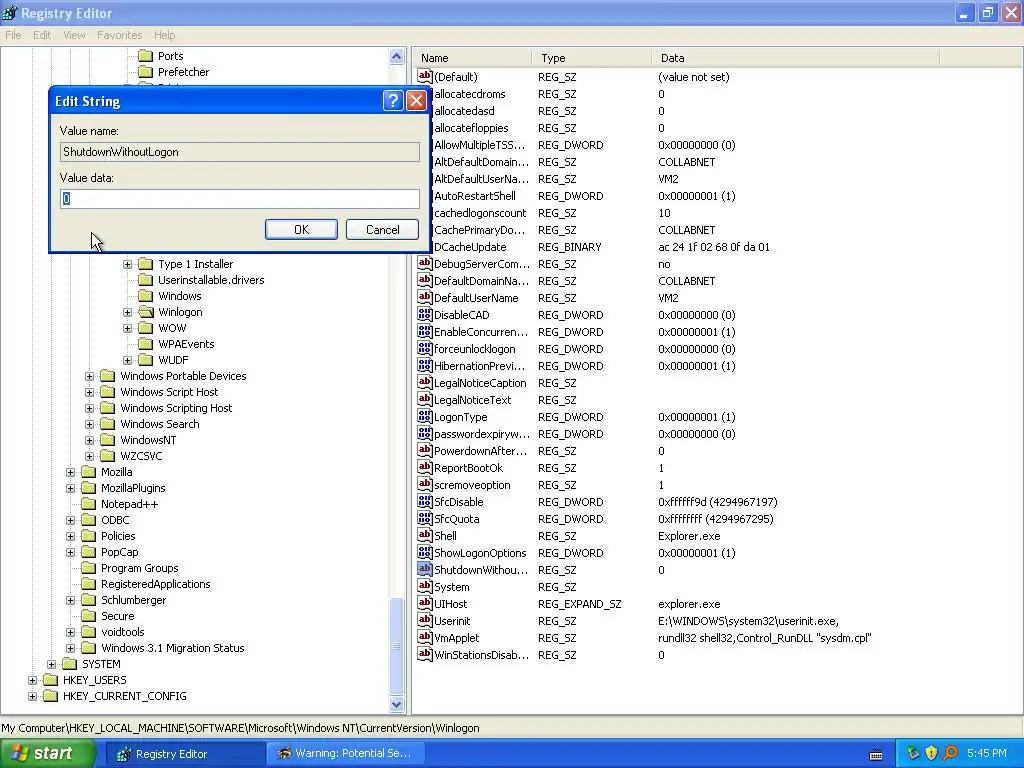
Task: Sort values by the Type column header
Action: click(592, 58)
